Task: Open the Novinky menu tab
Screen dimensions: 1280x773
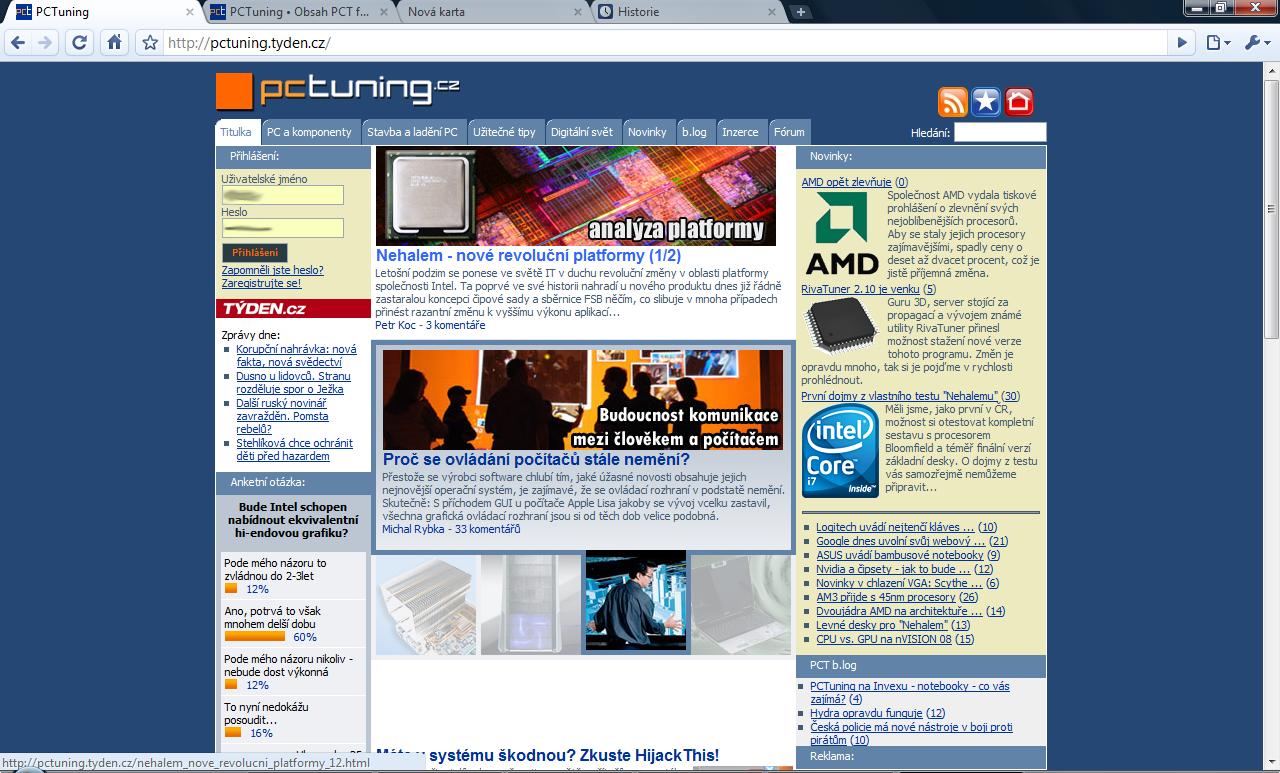Action: pos(647,132)
